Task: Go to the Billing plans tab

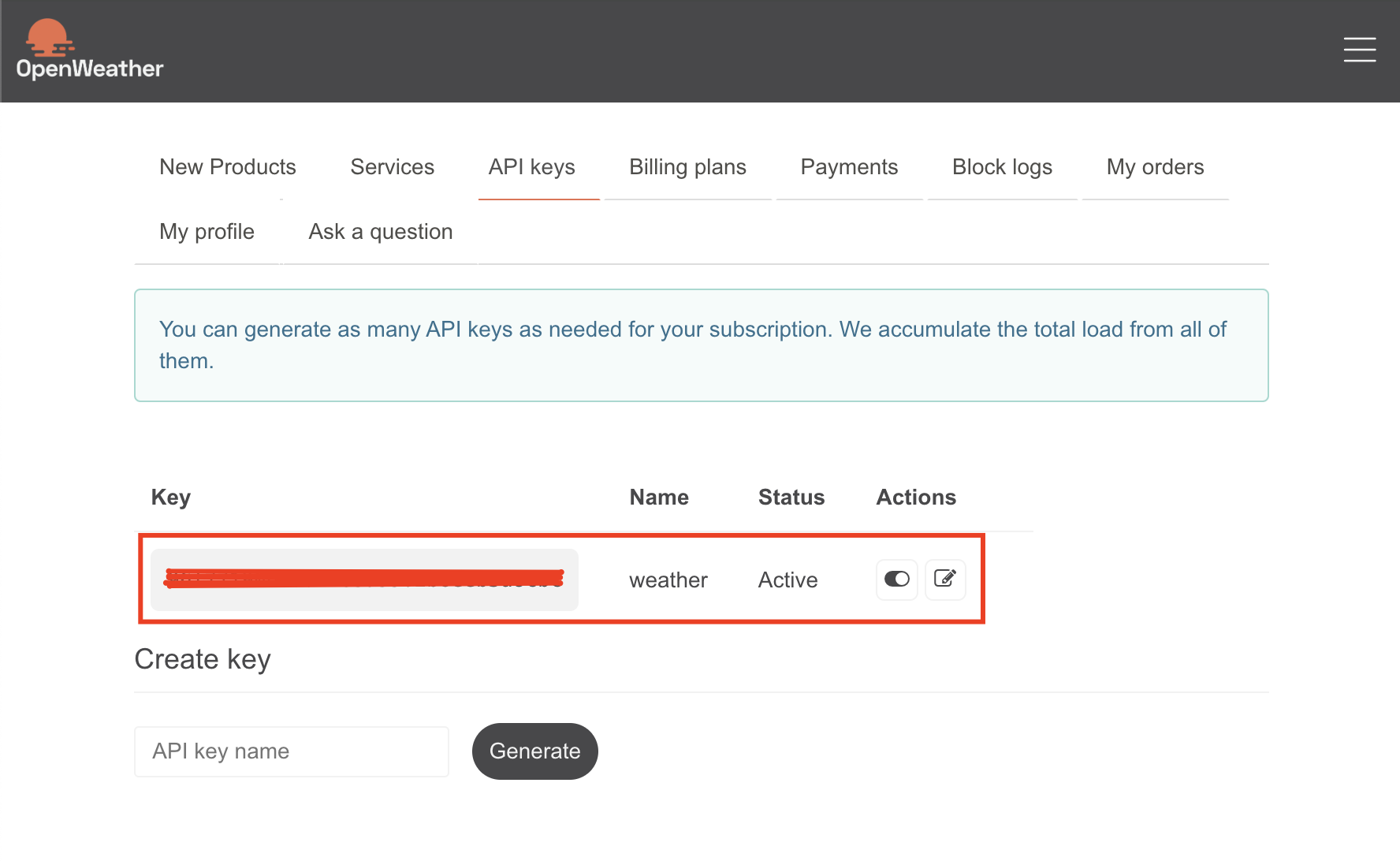Action: pyautogui.click(x=687, y=167)
